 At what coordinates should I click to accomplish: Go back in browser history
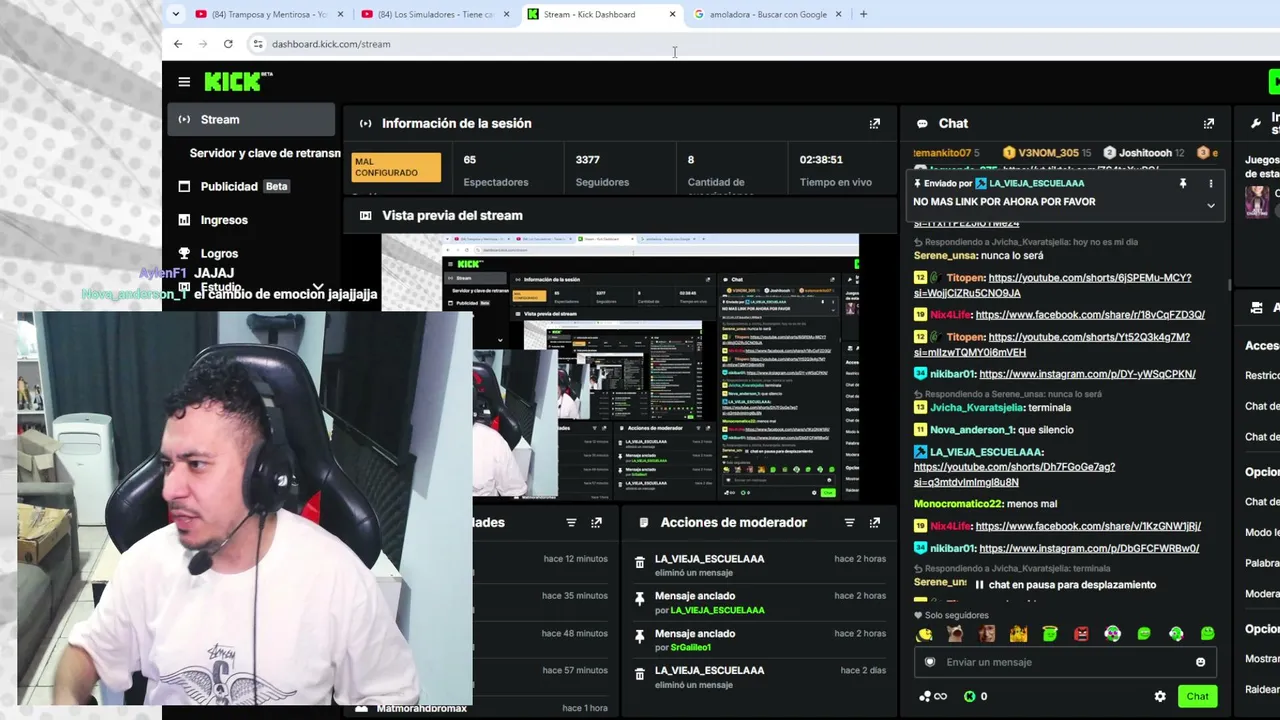[x=178, y=44]
